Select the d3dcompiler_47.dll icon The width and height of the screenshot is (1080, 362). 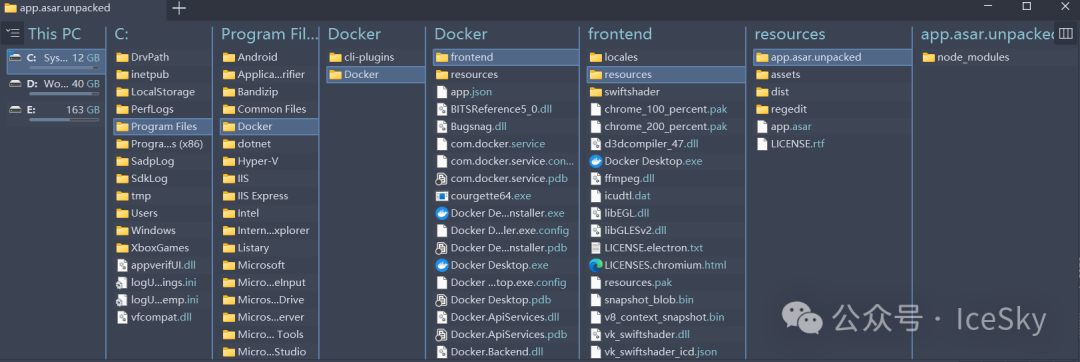pyautogui.click(x=596, y=144)
